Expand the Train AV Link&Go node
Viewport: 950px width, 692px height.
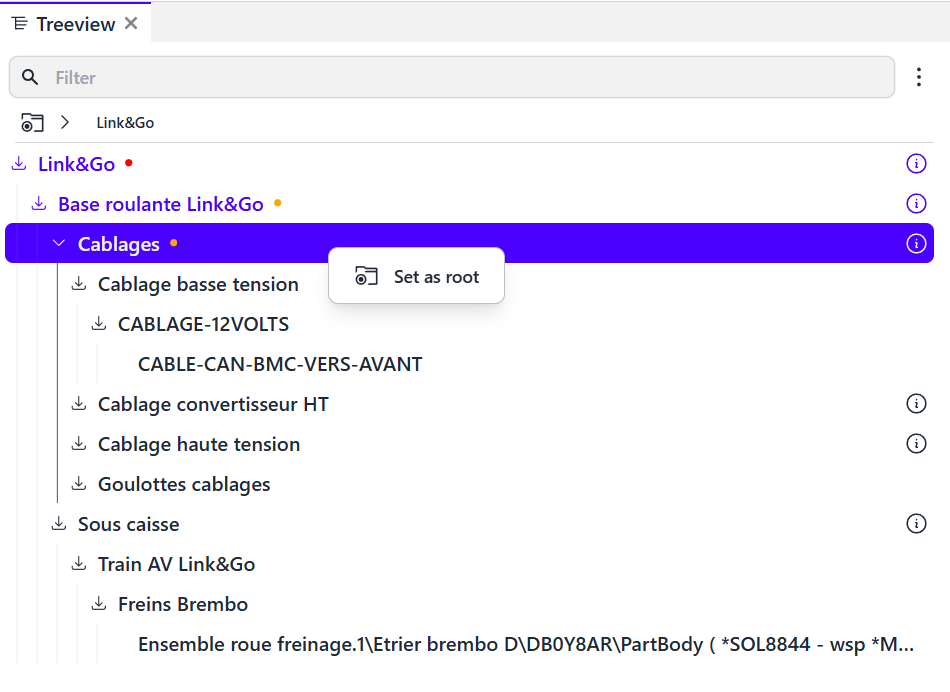point(79,564)
